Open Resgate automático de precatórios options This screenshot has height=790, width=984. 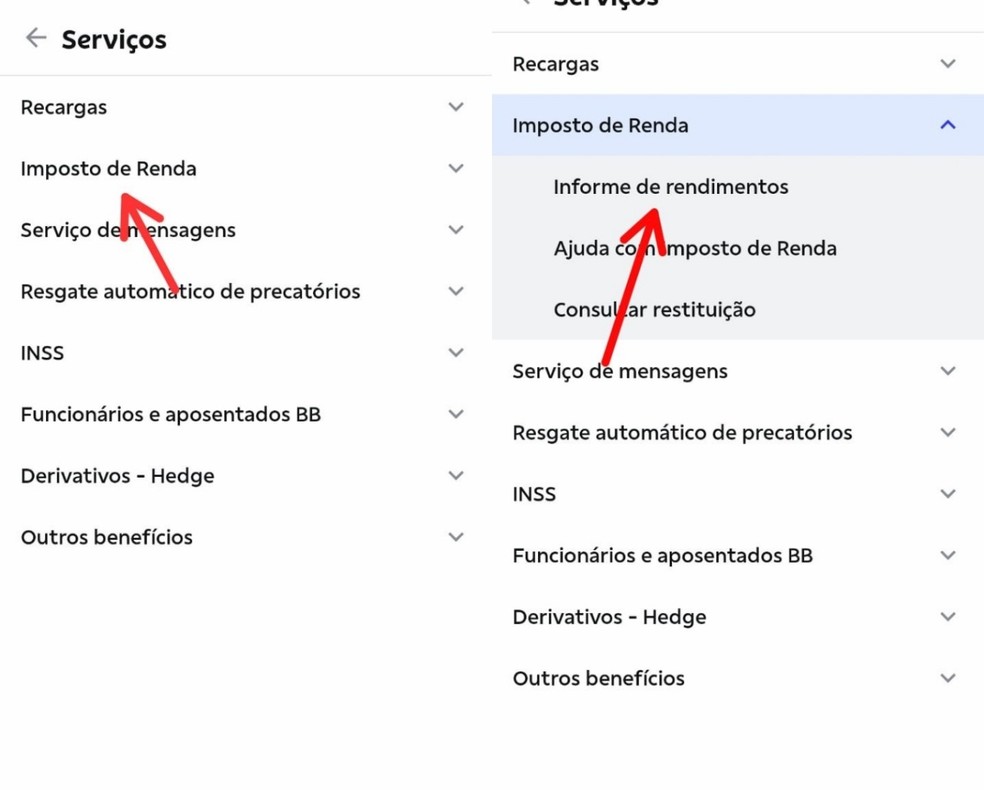click(456, 291)
